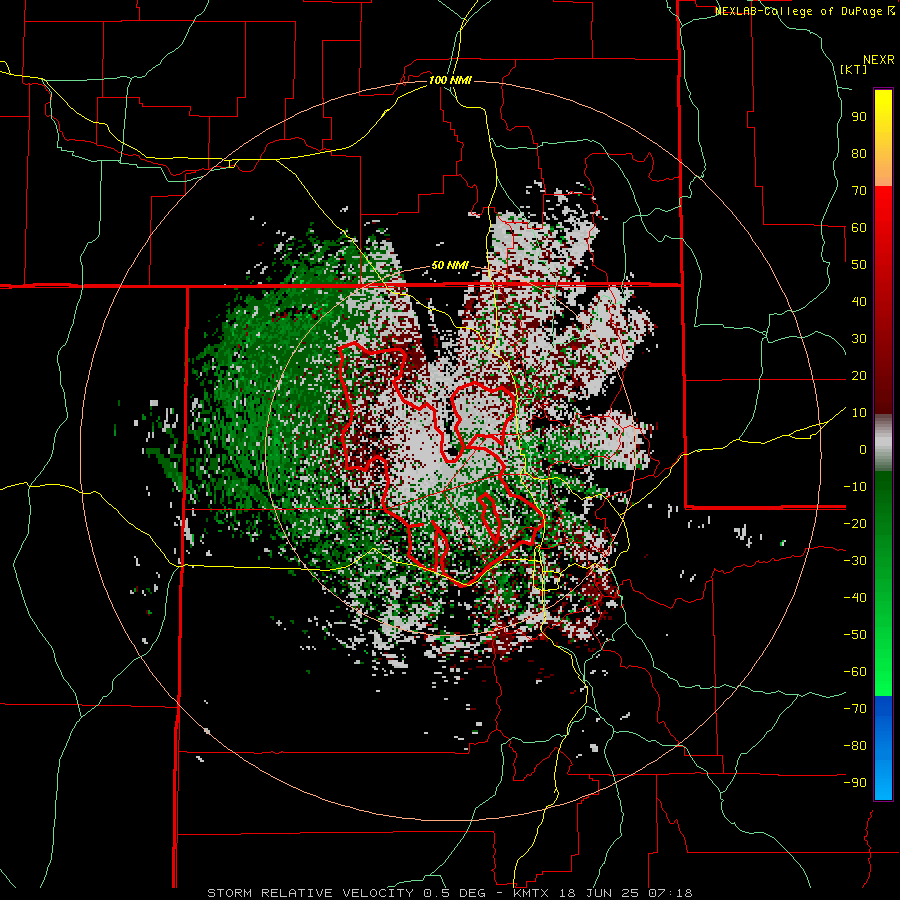Click the 50 value on velocity scale
Viewport: 900px width, 900px height.
859,265
